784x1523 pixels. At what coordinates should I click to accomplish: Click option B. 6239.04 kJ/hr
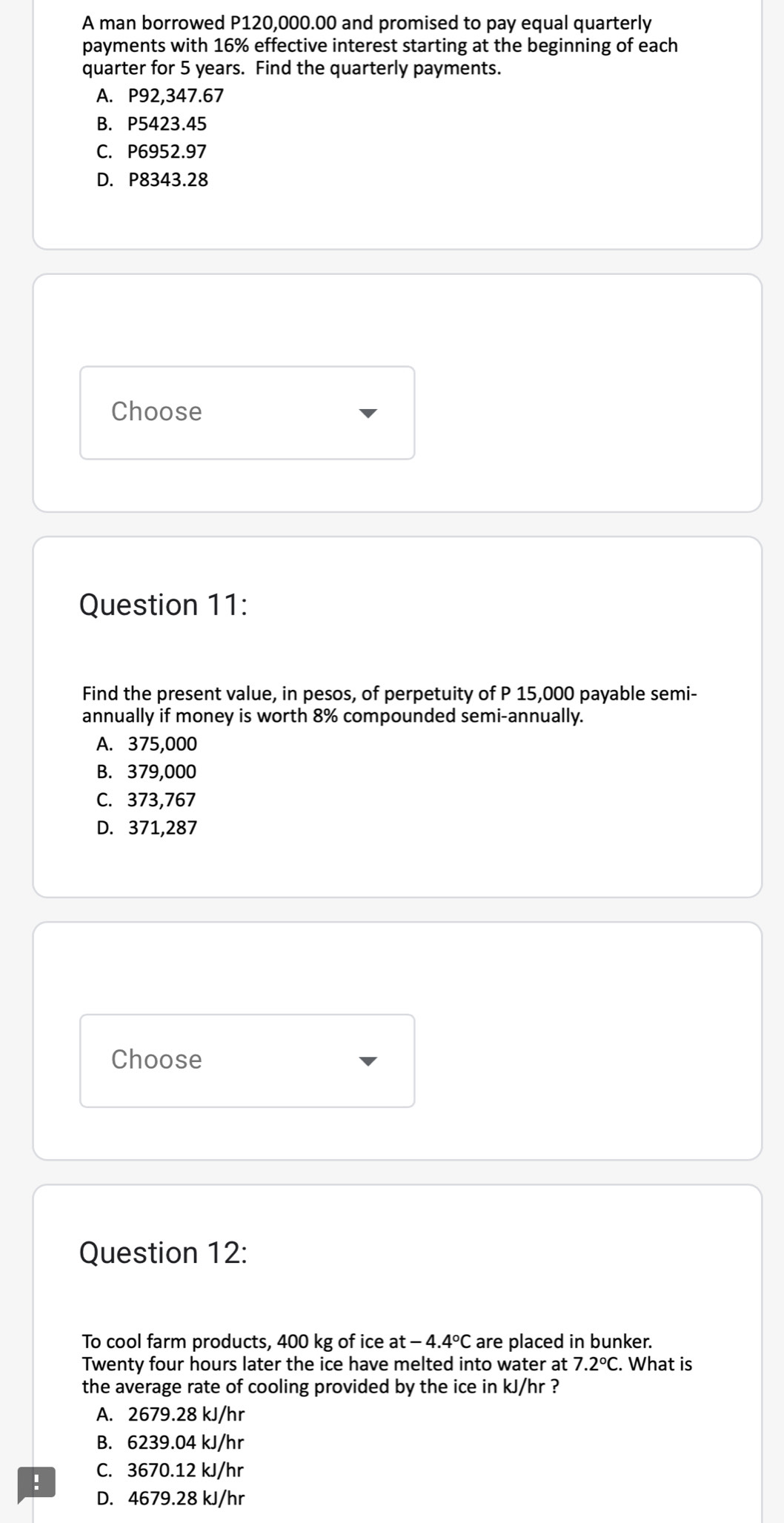(x=170, y=1442)
